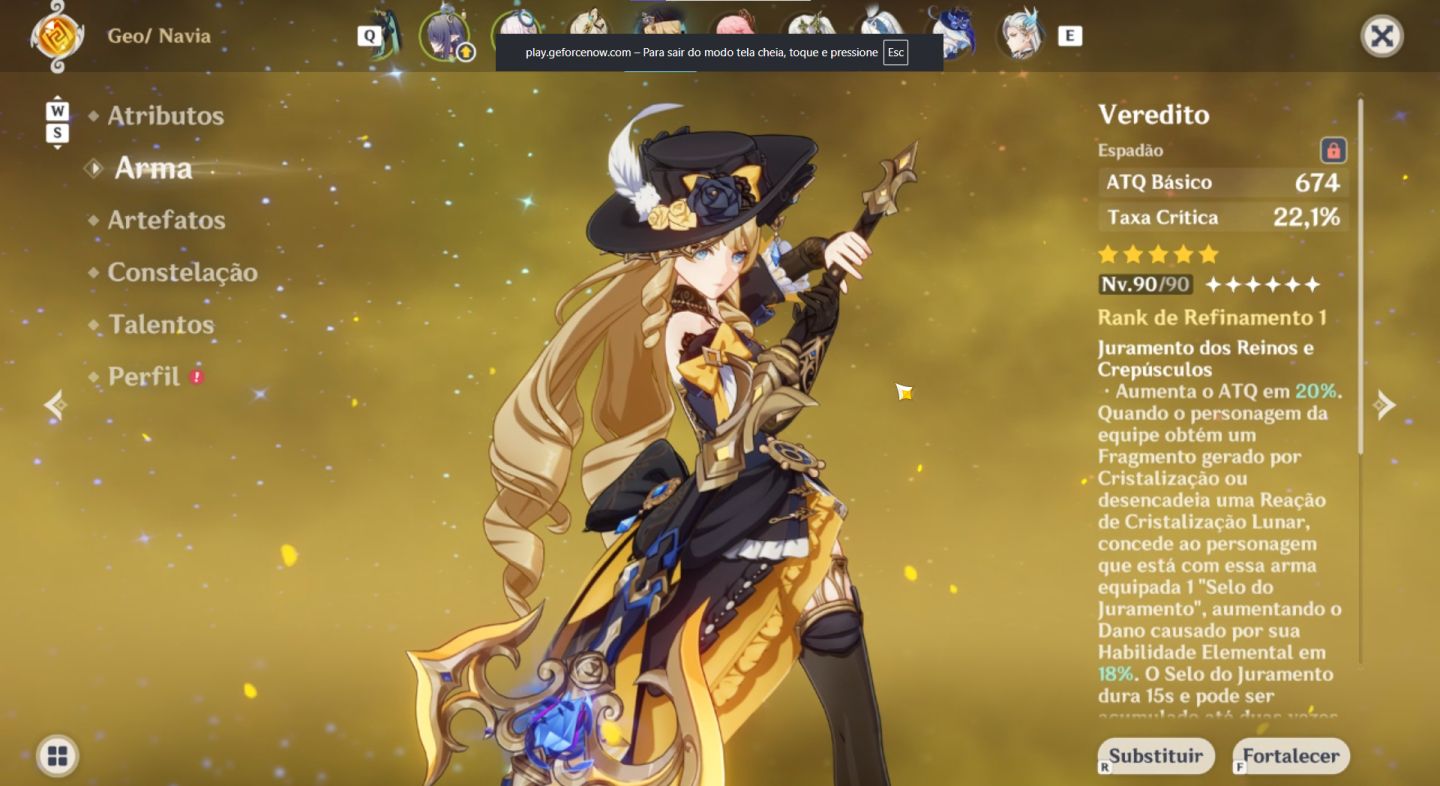Go to the previous character with the left arrow

coord(55,404)
